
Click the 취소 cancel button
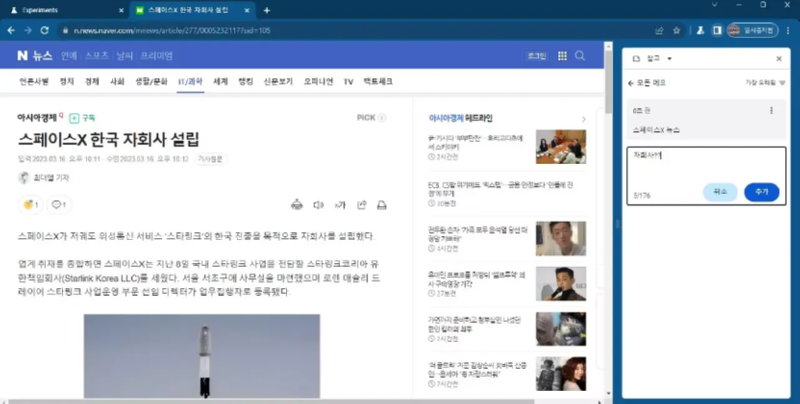720,191
